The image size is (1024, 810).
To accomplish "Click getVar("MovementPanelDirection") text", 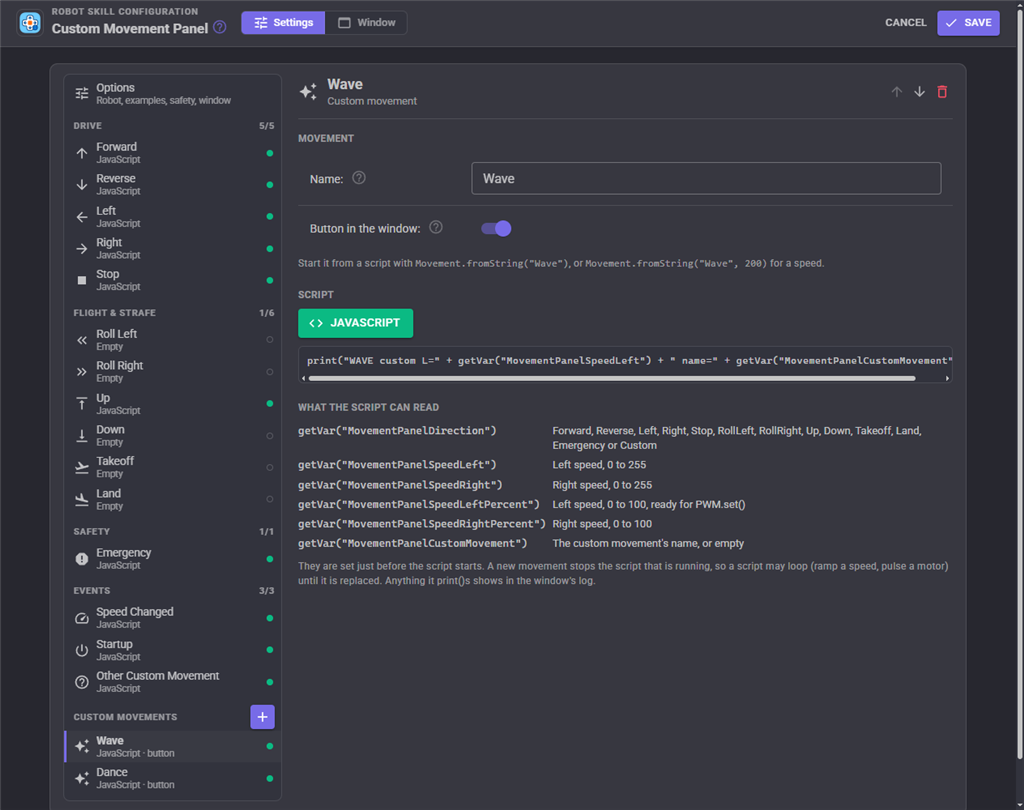I will (397, 431).
